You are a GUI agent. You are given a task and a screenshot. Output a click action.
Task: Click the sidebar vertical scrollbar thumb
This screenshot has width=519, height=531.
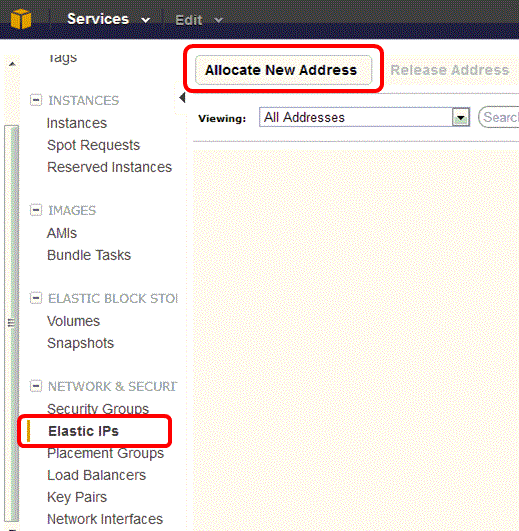point(12,323)
